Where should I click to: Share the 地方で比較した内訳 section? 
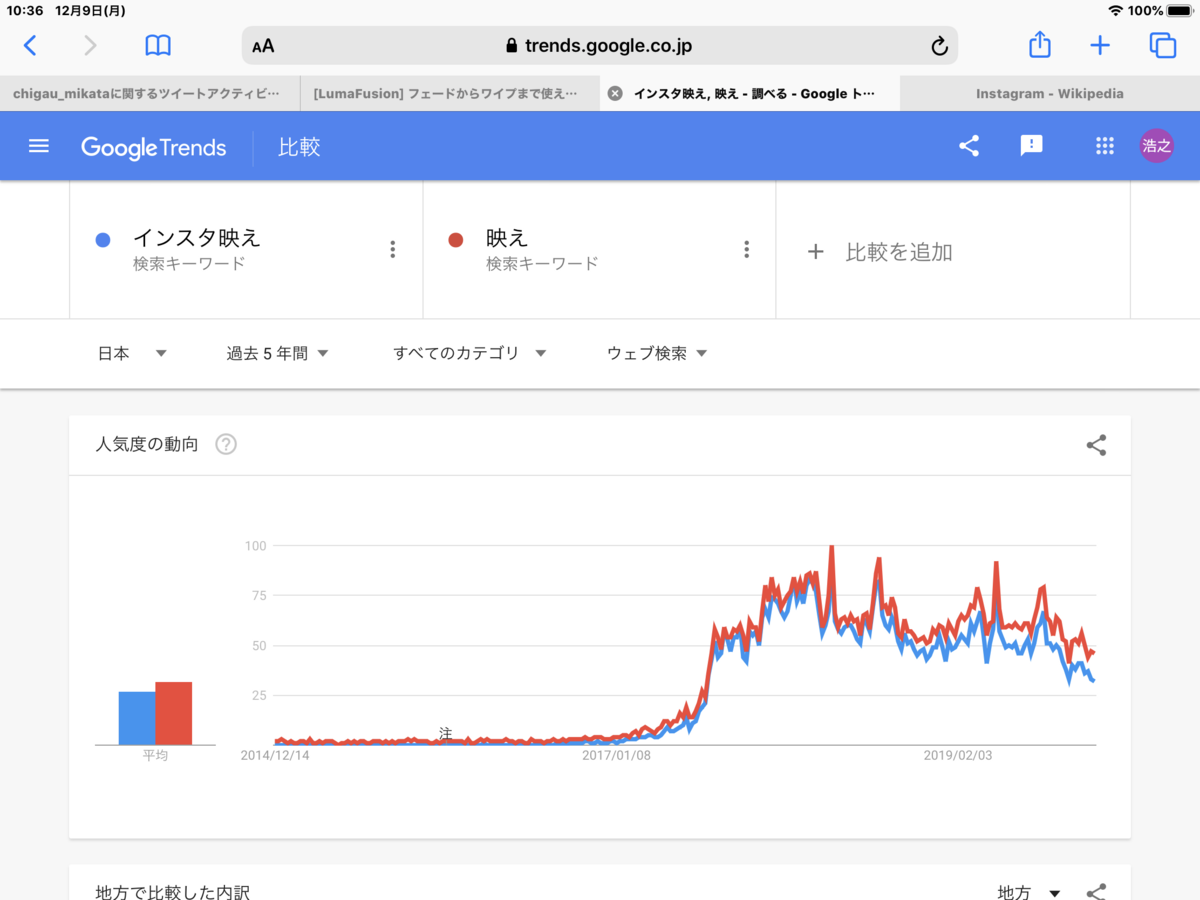tap(1096, 892)
